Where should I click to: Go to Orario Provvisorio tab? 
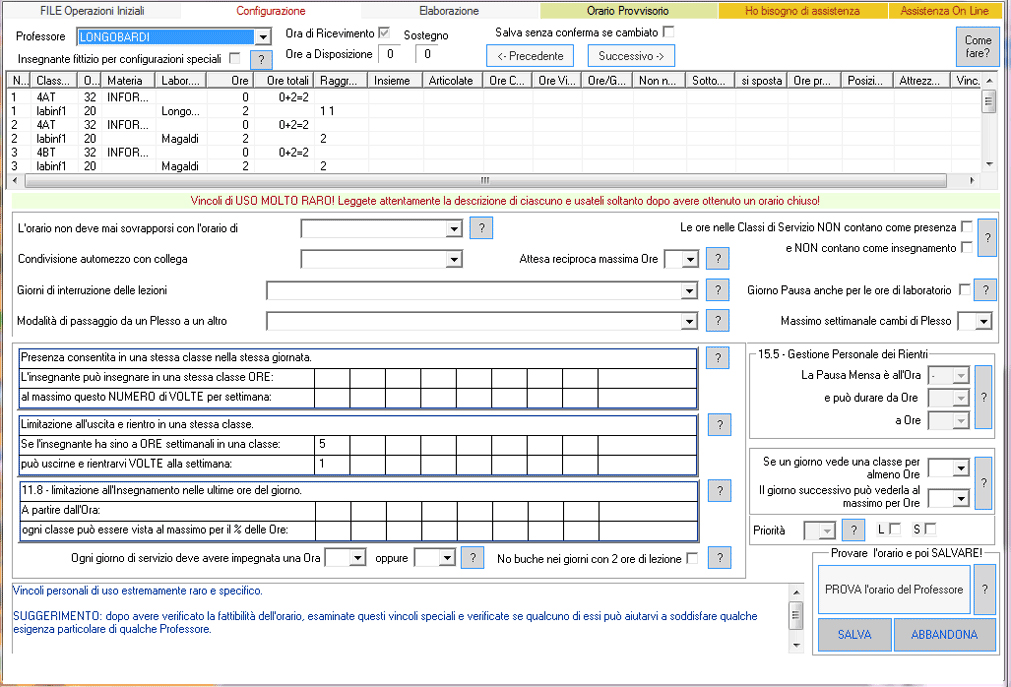(x=628, y=11)
